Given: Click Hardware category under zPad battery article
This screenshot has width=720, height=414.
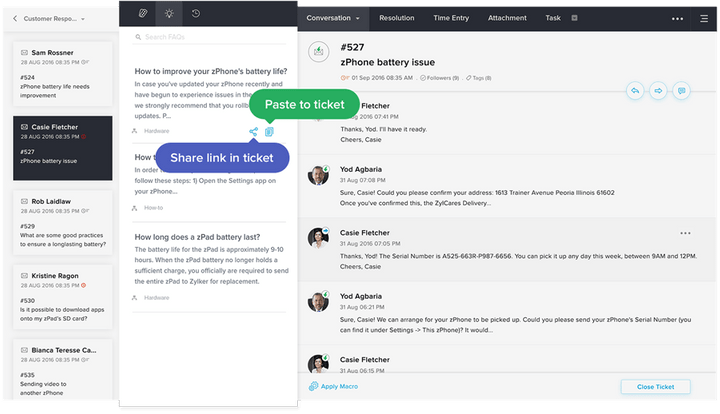Looking at the screenshot, I should click(157, 297).
